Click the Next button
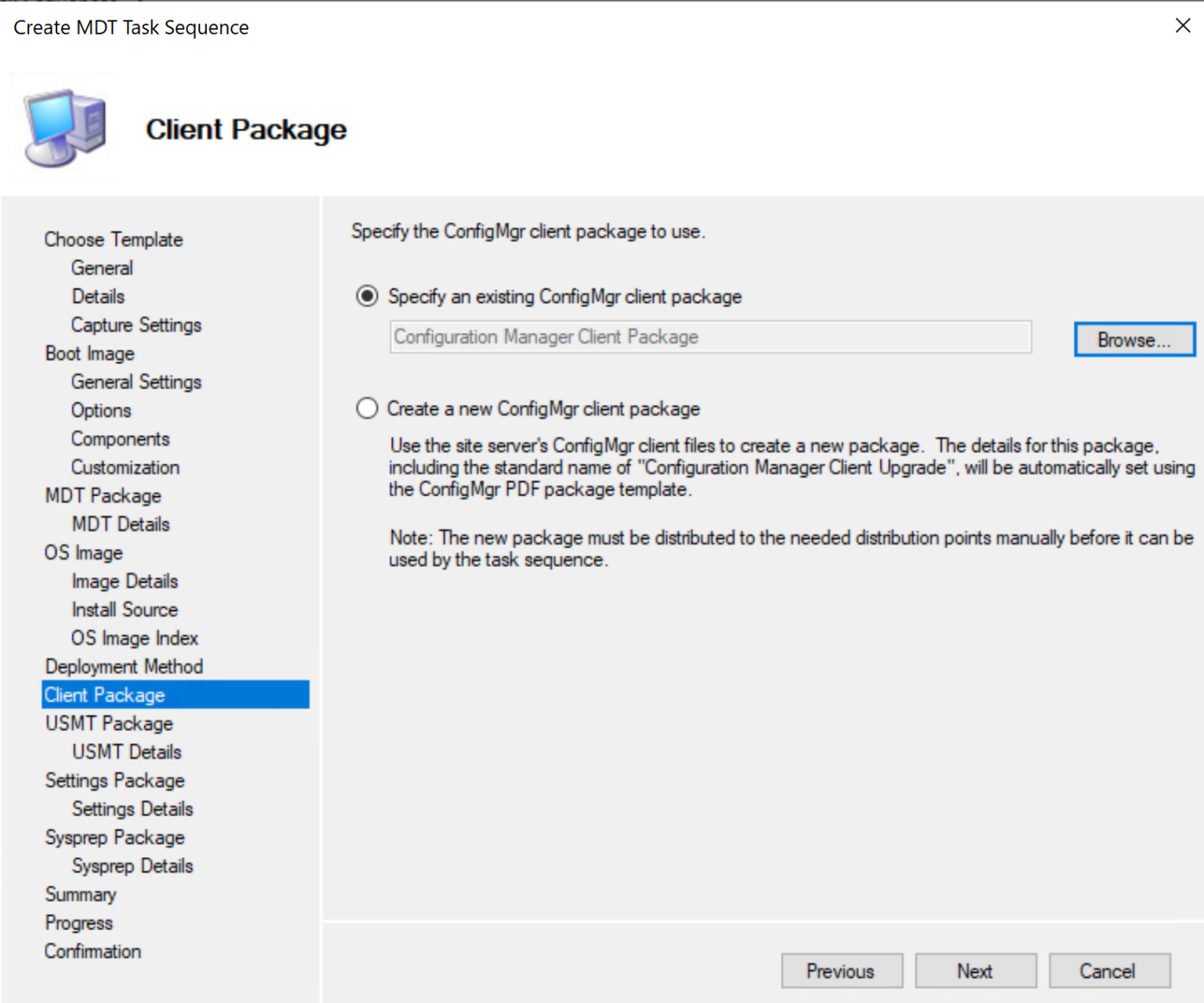 click(975, 971)
